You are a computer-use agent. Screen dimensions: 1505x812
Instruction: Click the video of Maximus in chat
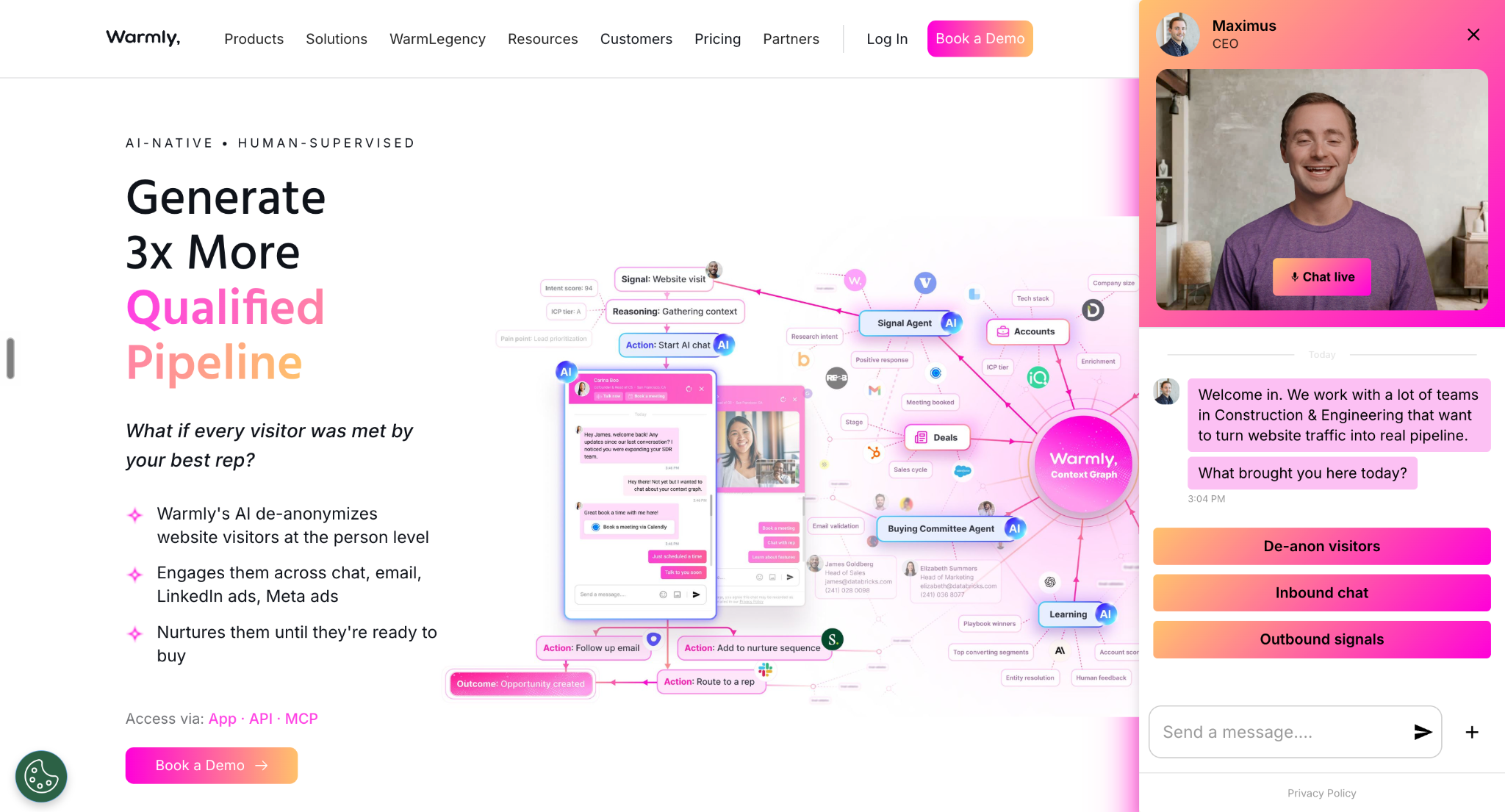point(1322,190)
